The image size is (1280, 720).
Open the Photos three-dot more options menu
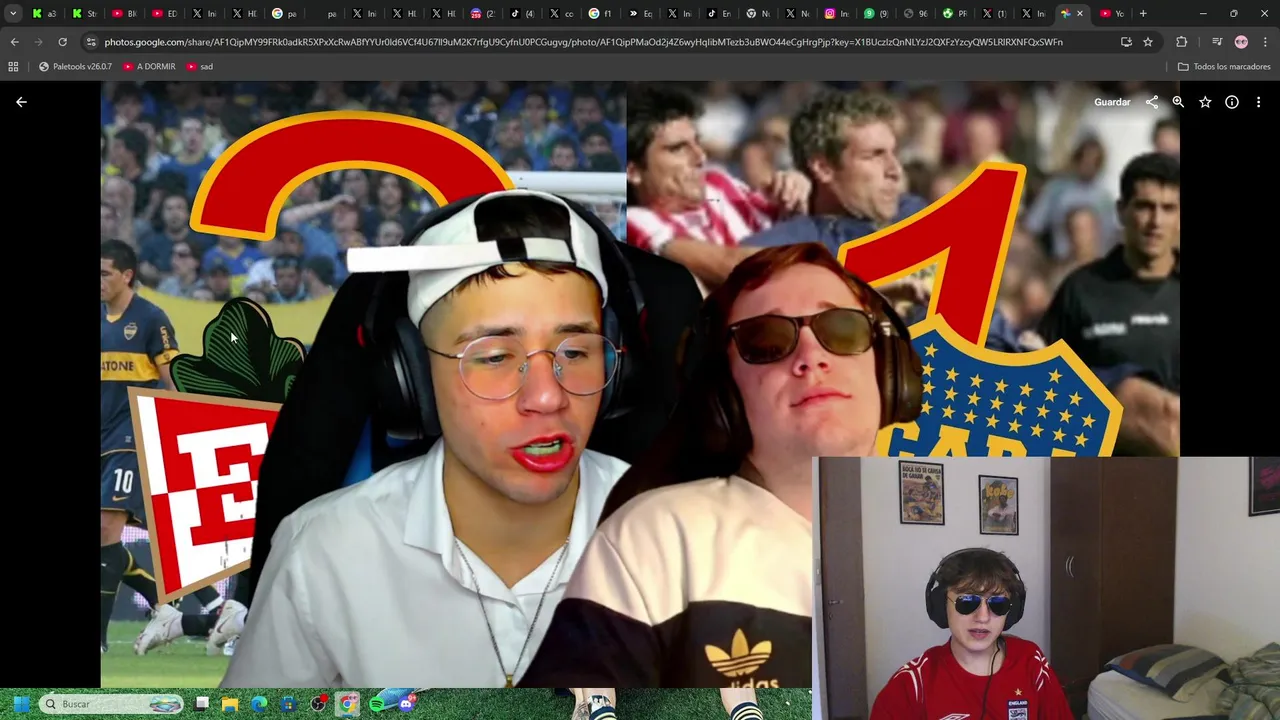1258,102
